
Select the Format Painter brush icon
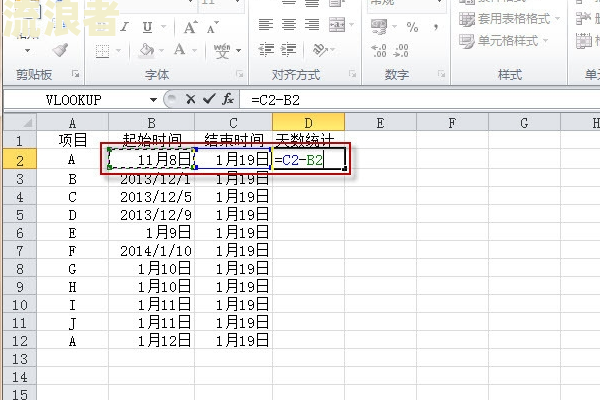pos(60,50)
